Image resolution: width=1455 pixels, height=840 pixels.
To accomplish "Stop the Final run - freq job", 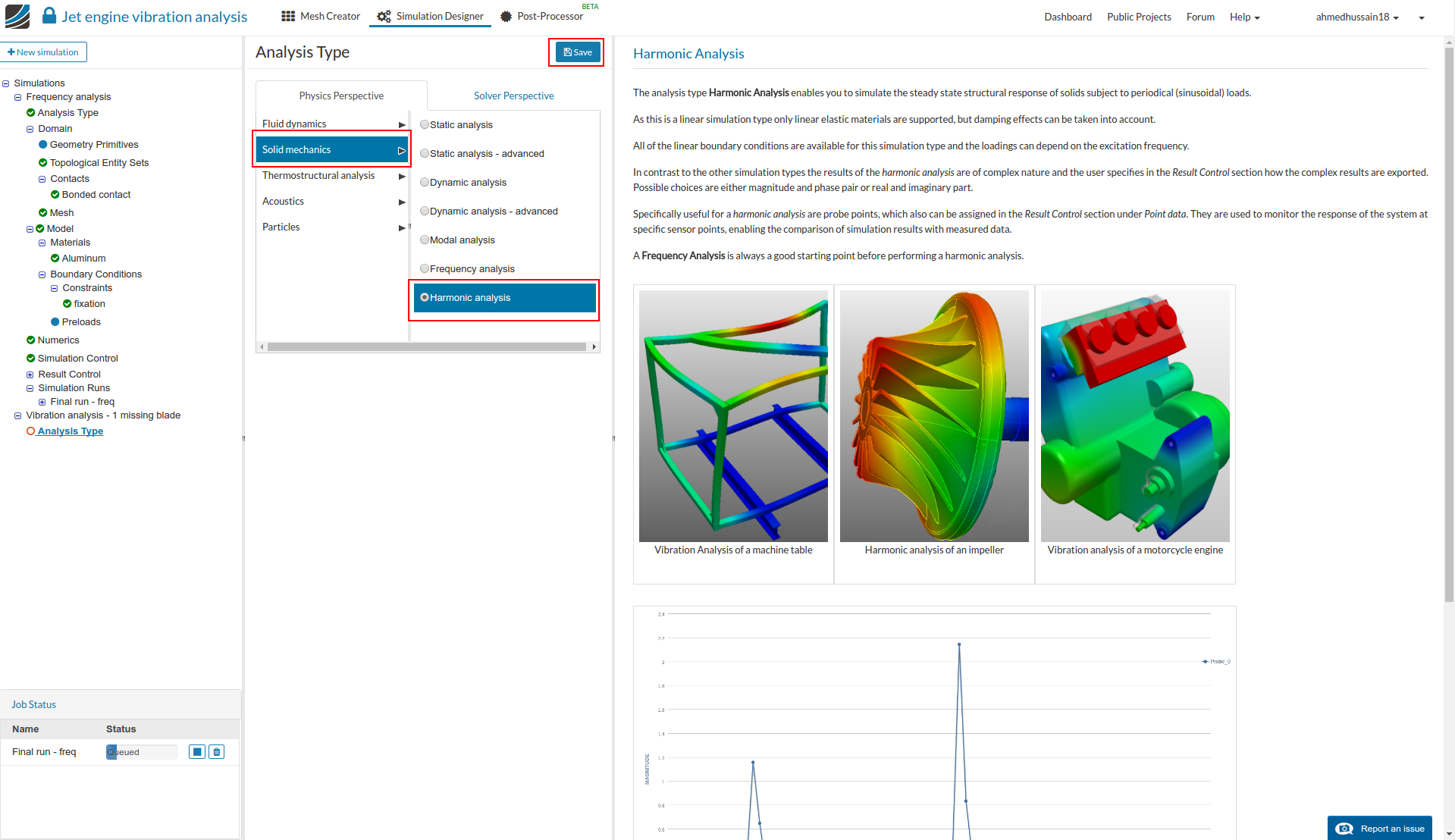I will 197,752.
